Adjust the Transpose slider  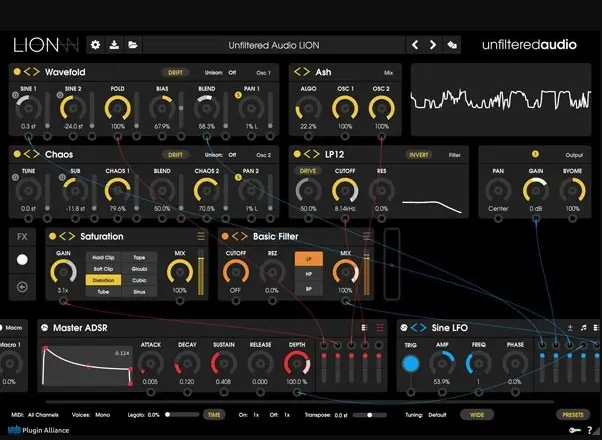pyautogui.click(x=369, y=415)
